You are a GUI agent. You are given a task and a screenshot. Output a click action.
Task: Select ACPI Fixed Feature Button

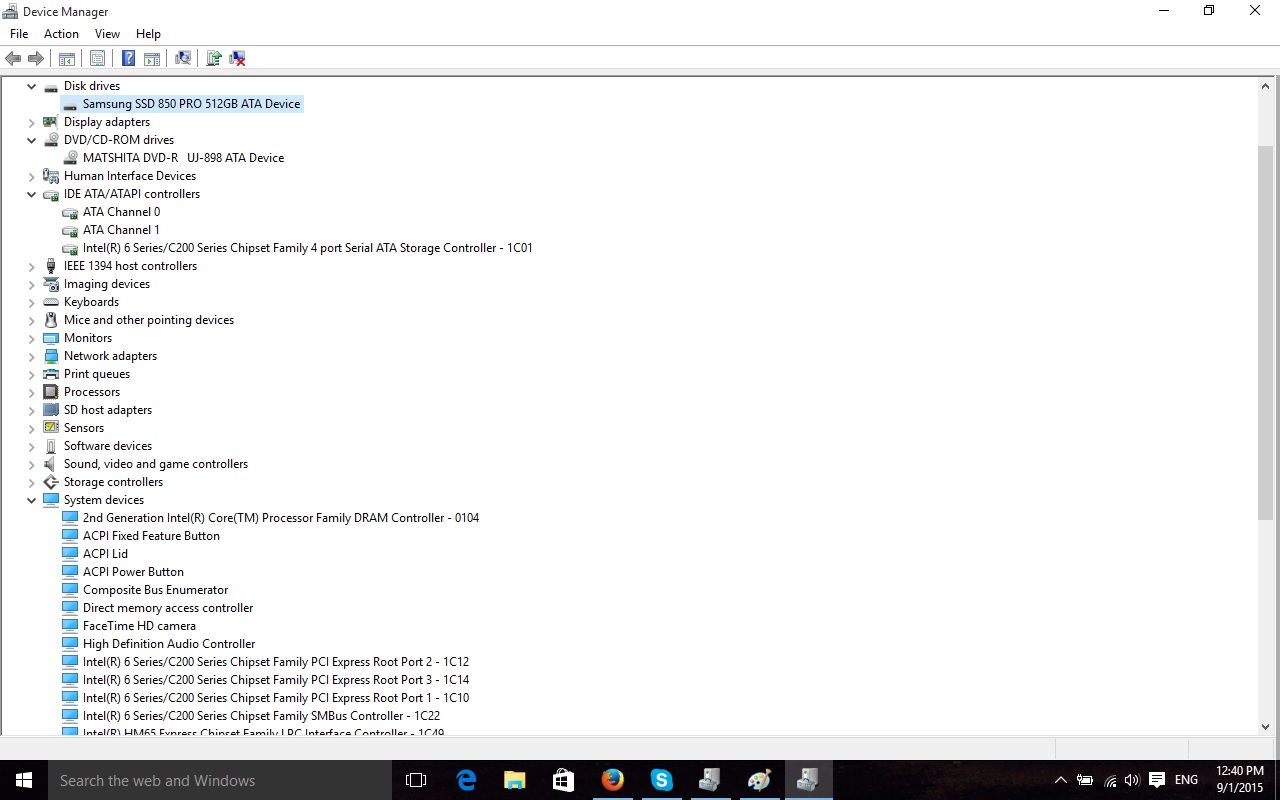pos(151,536)
